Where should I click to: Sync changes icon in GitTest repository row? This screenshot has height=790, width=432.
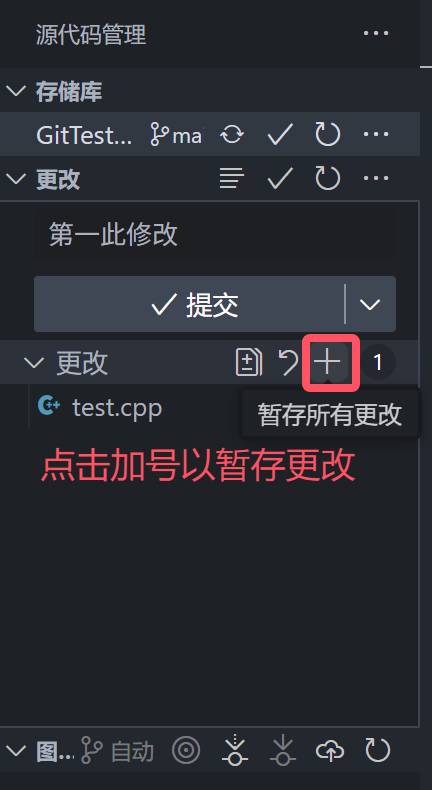[x=232, y=135]
